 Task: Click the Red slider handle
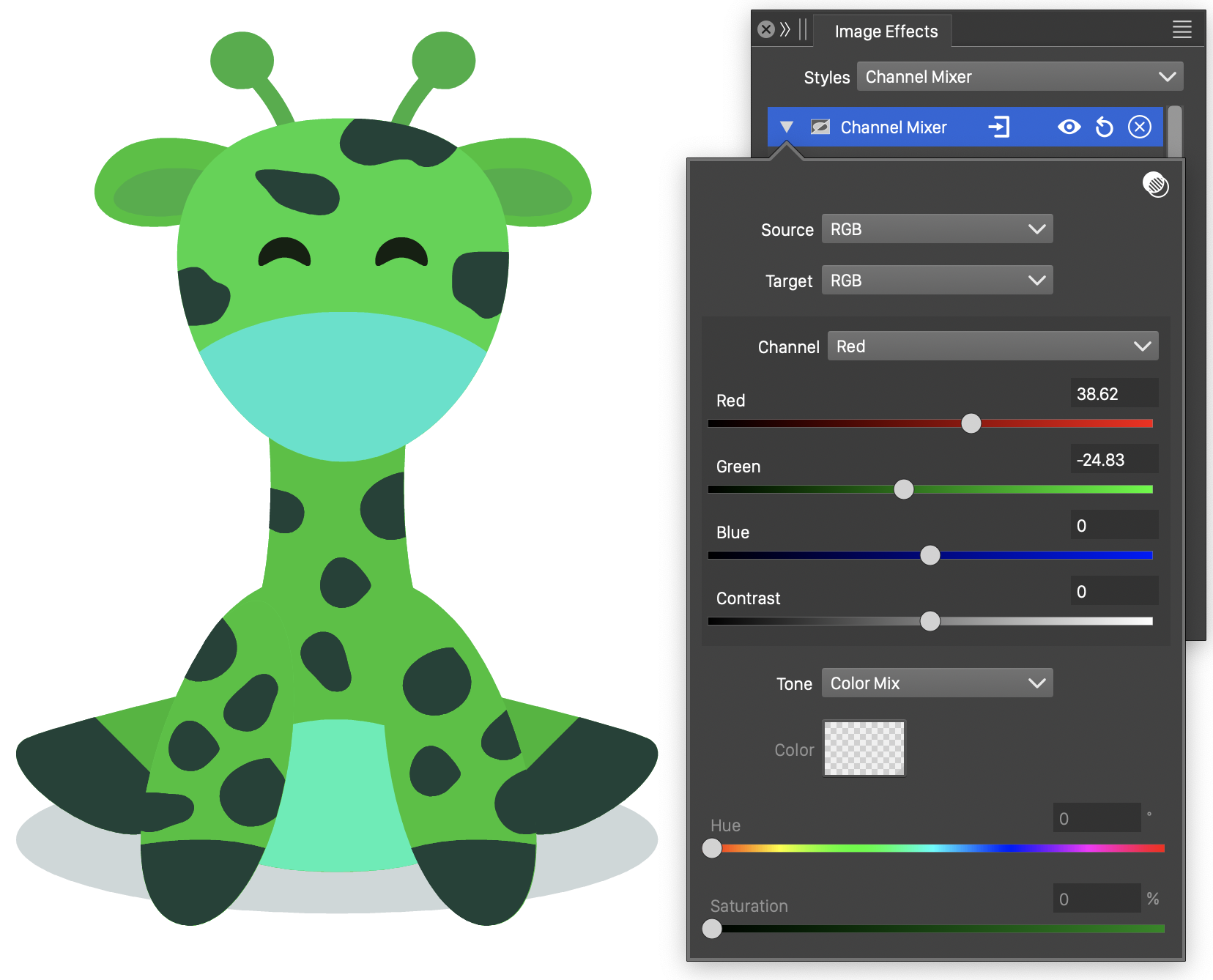pyautogui.click(x=971, y=423)
